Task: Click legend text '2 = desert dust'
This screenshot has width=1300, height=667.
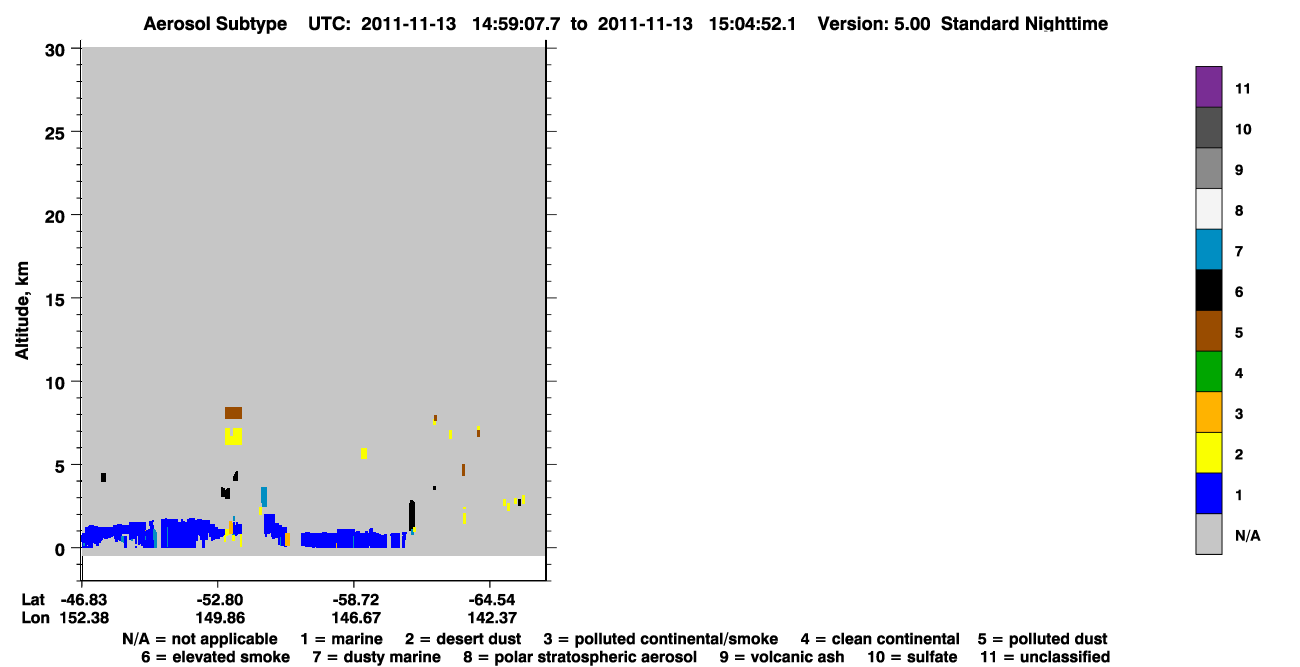Action: pos(462,639)
